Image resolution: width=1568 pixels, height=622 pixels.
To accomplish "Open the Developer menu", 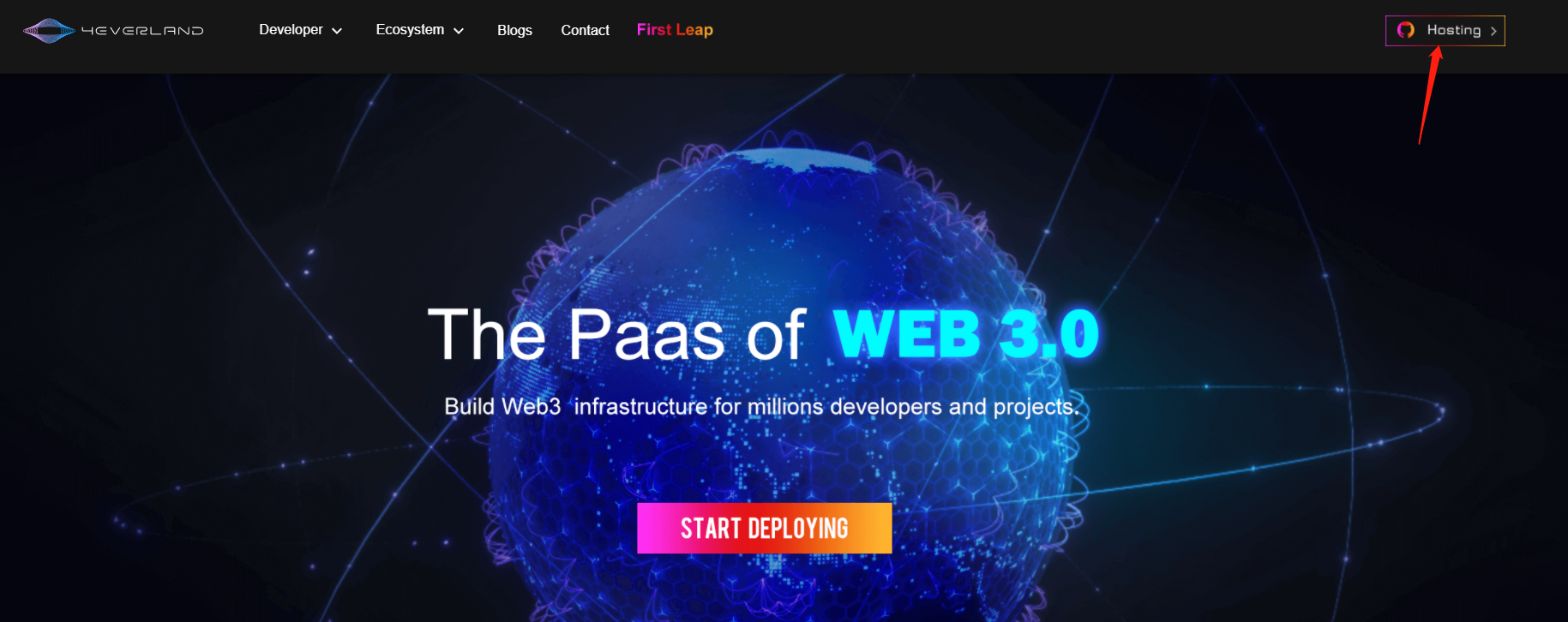I will click(x=291, y=30).
